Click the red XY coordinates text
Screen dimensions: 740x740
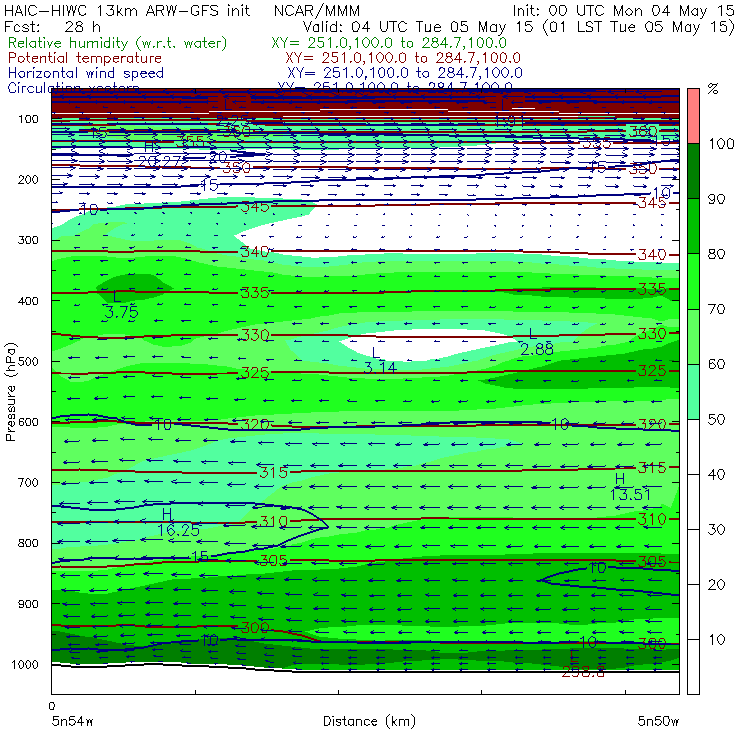(403, 58)
